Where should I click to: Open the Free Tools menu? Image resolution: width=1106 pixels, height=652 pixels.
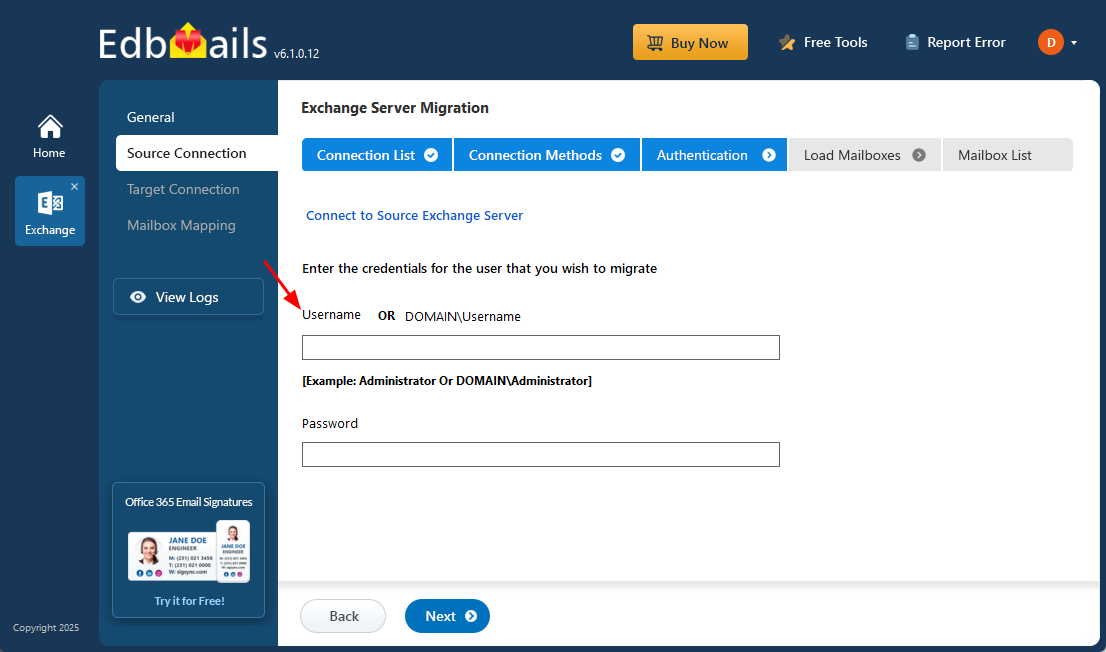822,42
